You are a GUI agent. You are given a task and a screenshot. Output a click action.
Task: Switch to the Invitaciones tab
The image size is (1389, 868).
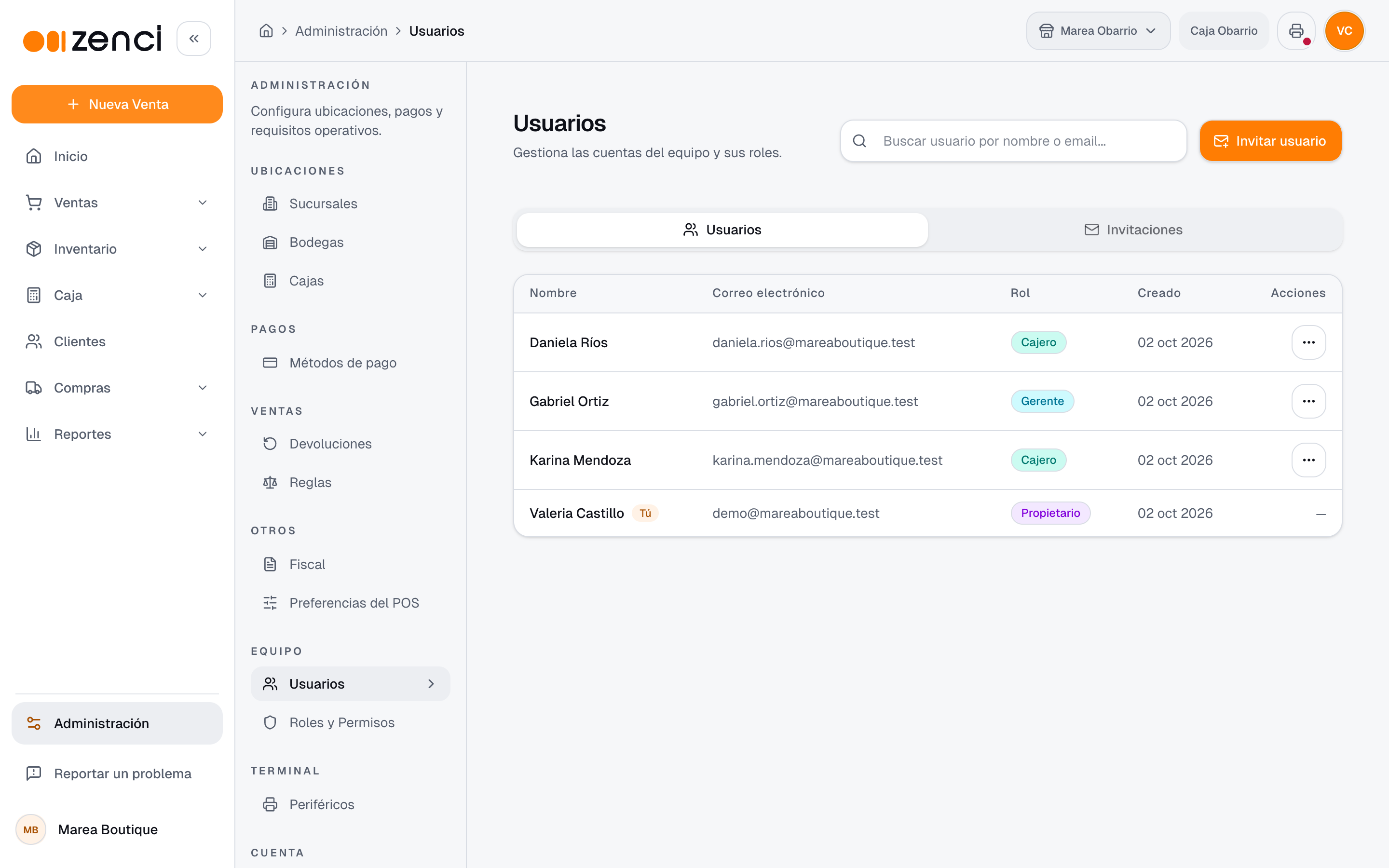pos(1133,230)
